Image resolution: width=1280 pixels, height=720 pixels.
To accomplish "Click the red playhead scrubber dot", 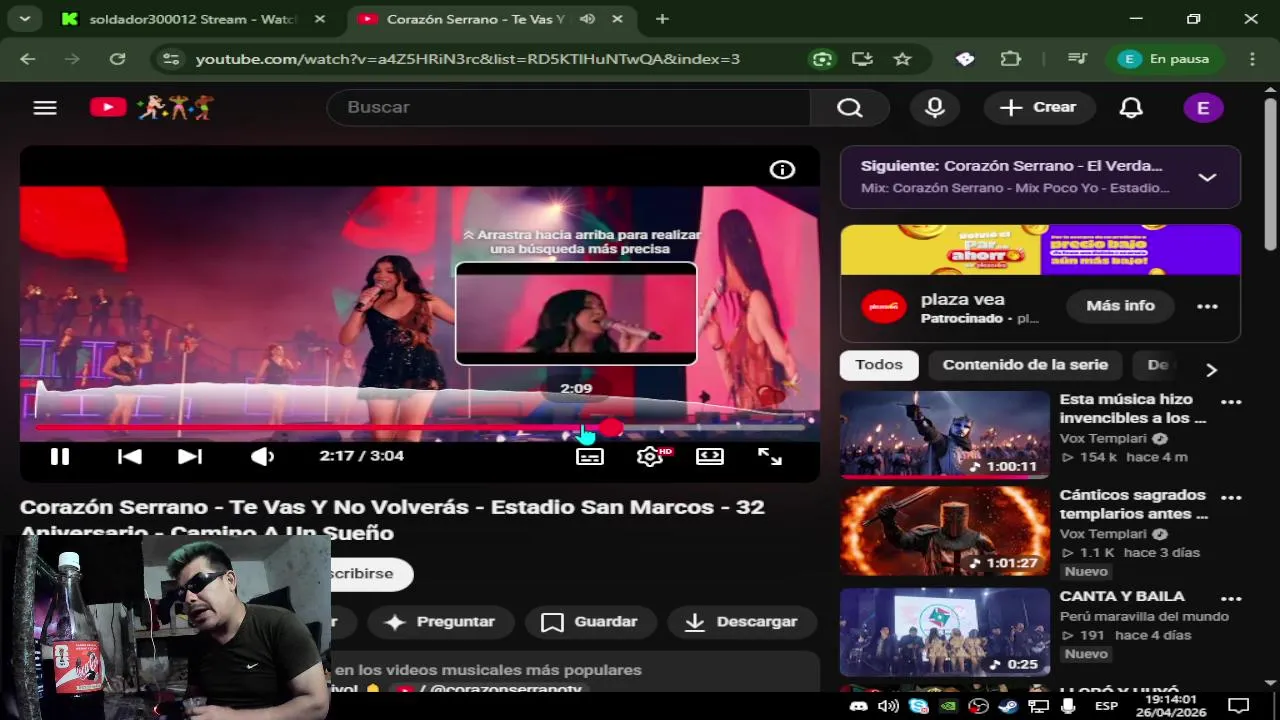I will point(611,428).
